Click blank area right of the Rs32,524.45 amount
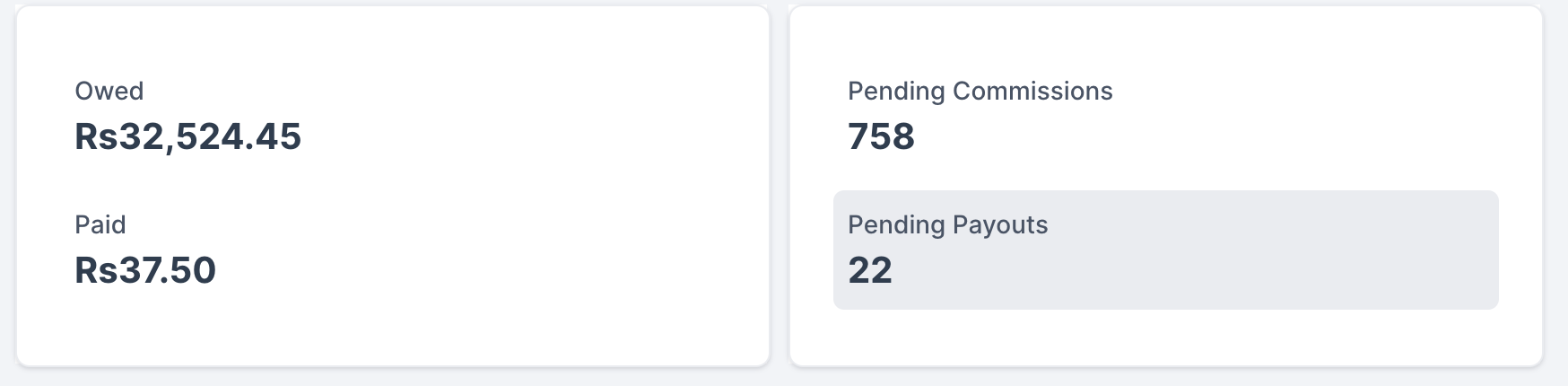 [529, 136]
